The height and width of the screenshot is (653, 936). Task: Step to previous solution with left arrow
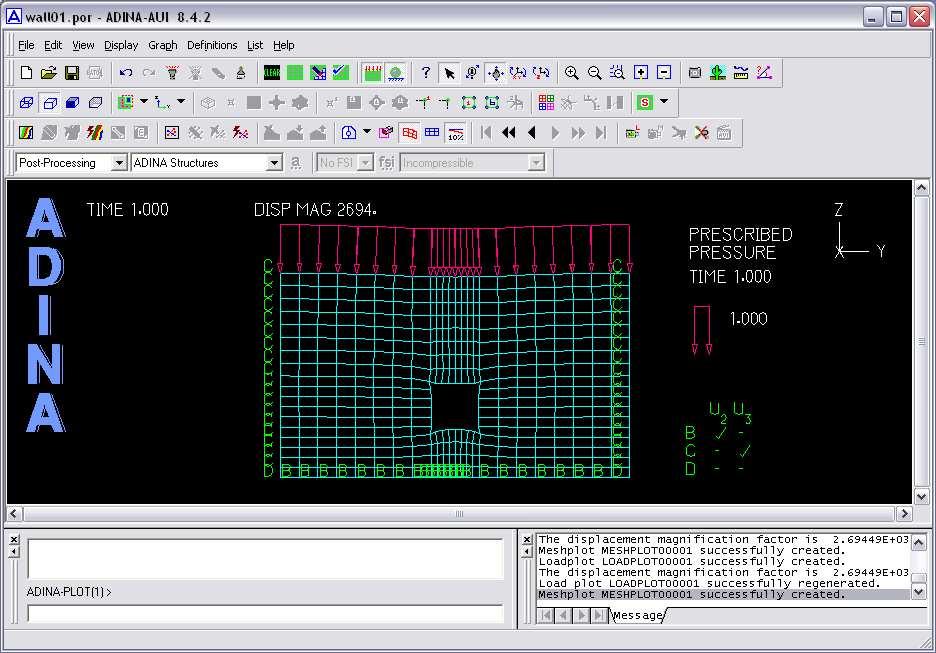(x=532, y=133)
